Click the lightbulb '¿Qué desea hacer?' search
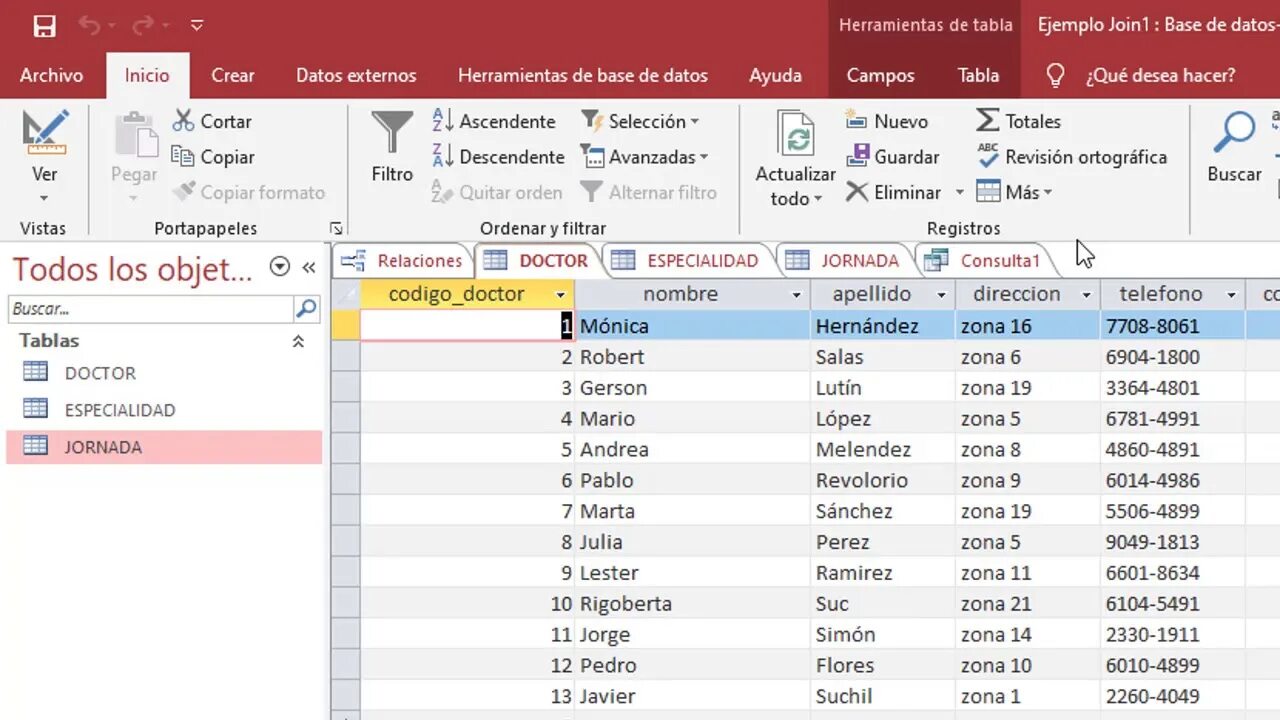 pyautogui.click(x=1141, y=75)
